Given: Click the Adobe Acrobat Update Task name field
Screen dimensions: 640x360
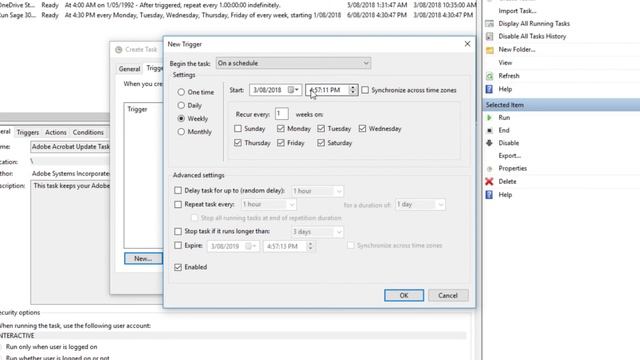Looking at the screenshot, I should [x=70, y=147].
